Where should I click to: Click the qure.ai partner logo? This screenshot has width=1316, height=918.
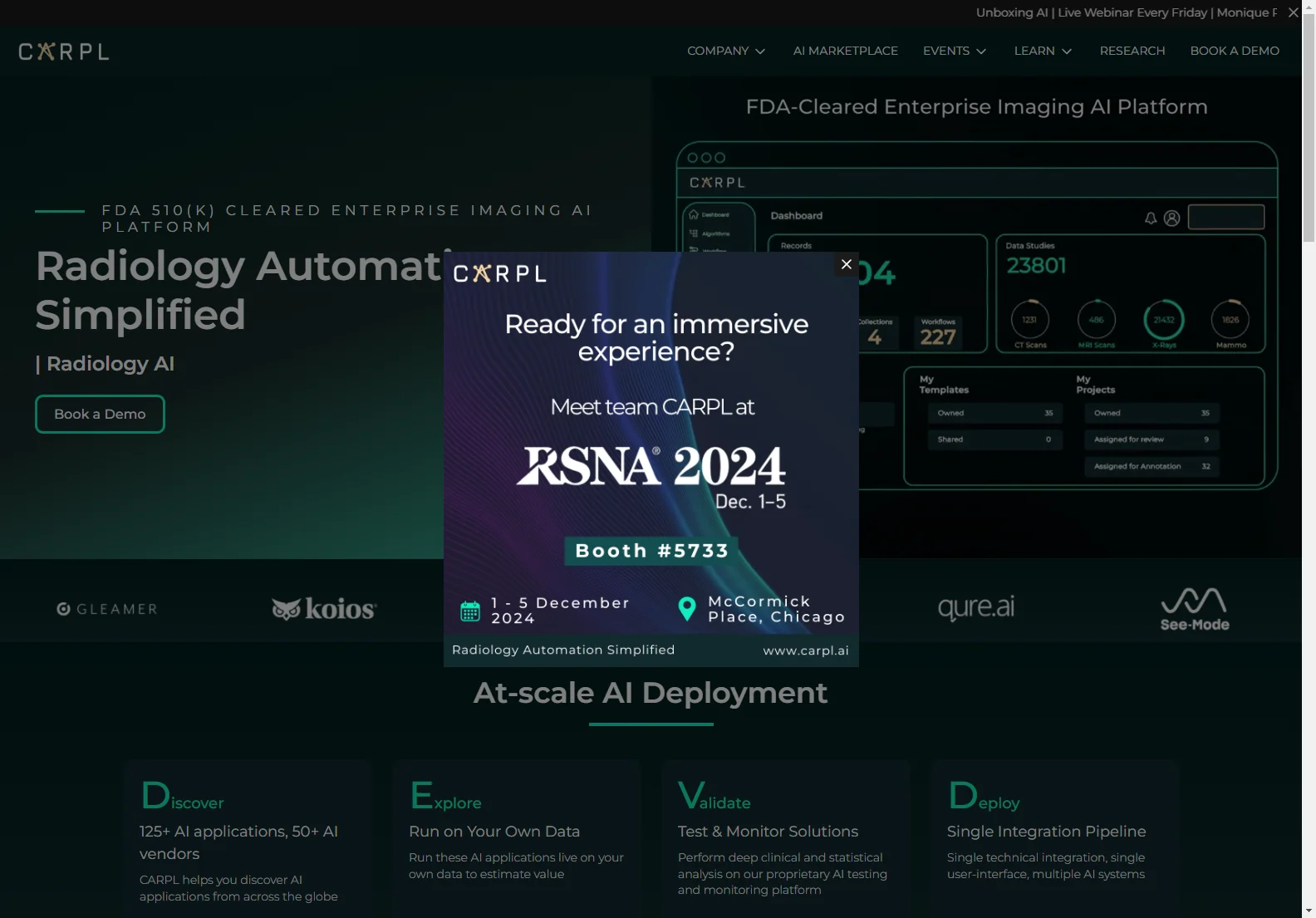[x=976, y=607]
